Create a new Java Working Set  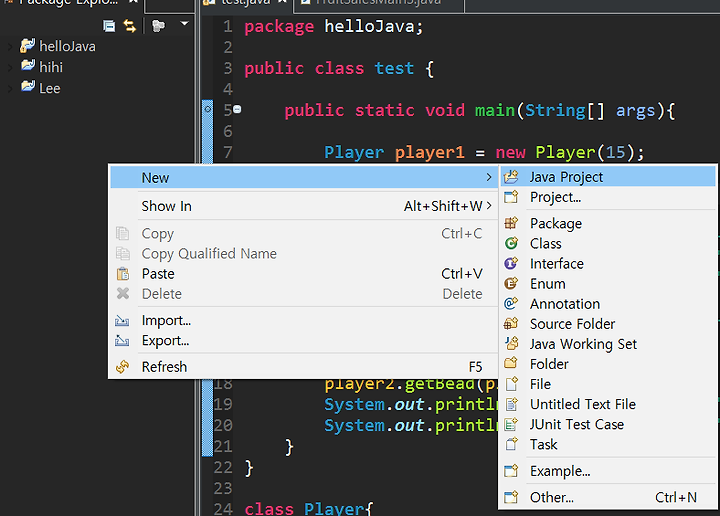coord(608,344)
